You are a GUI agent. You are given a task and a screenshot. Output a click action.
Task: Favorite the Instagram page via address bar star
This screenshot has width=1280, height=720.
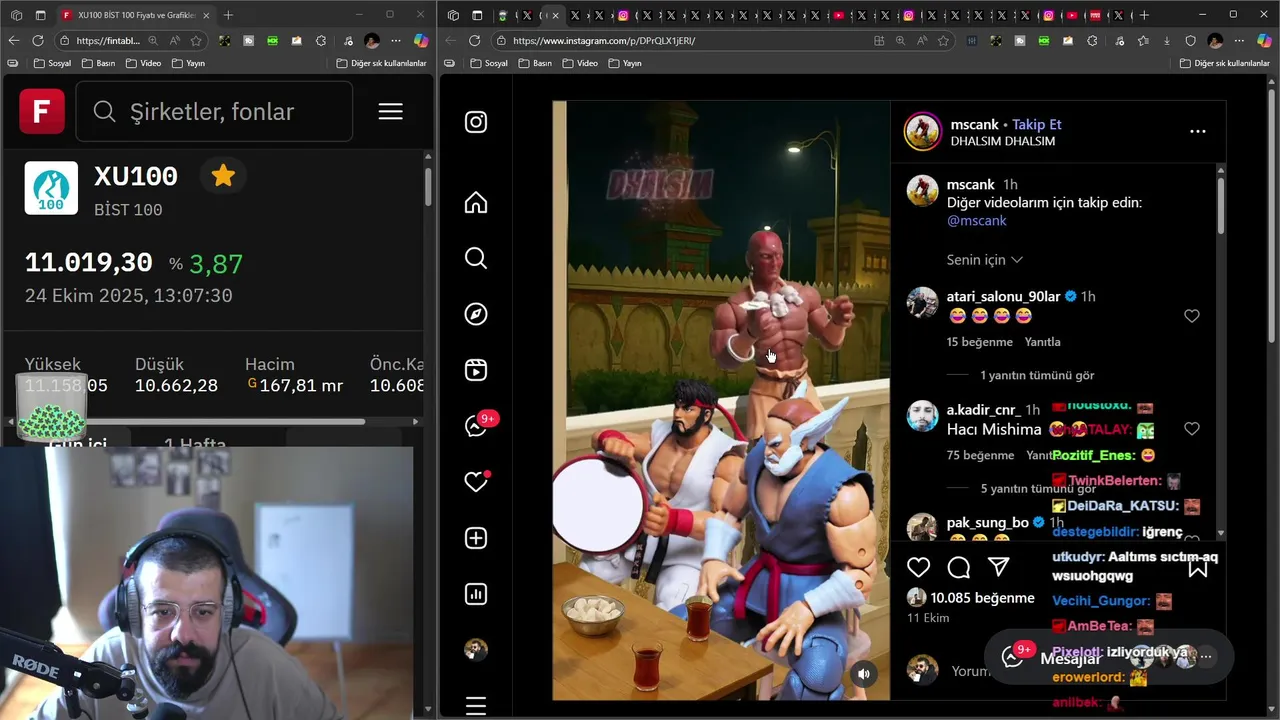(942, 40)
